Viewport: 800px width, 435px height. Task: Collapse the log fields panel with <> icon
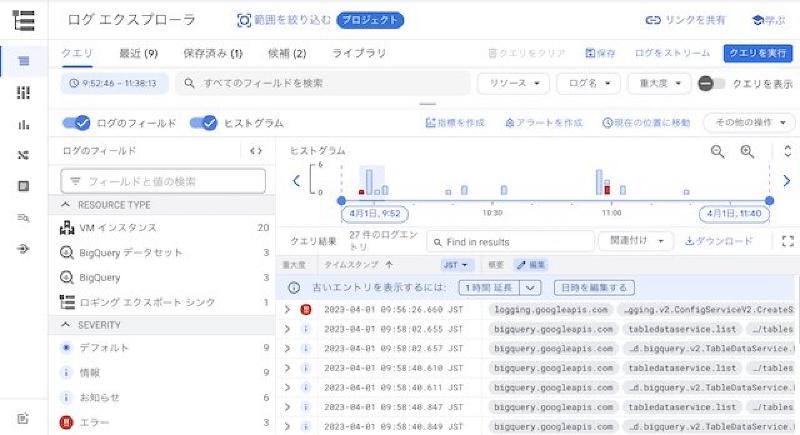(x=256, y=151)
